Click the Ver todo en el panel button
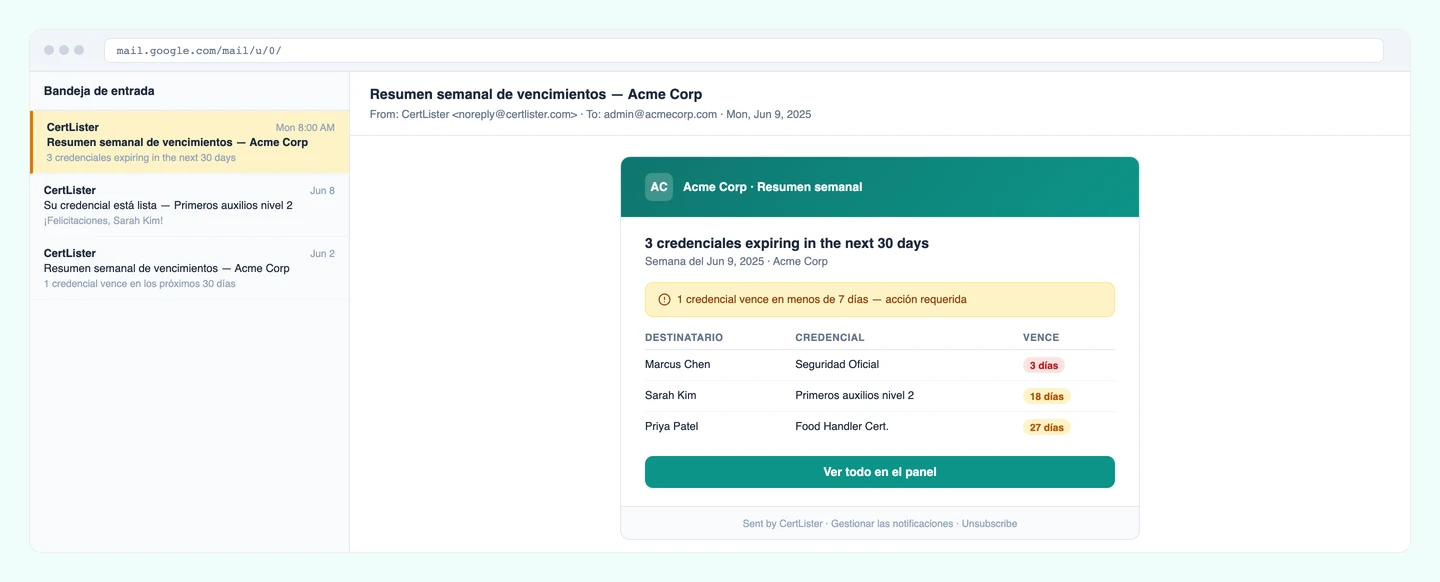The height and width of the screenshot is (582, 1440). pyautogui.click(x=880, y=472)
